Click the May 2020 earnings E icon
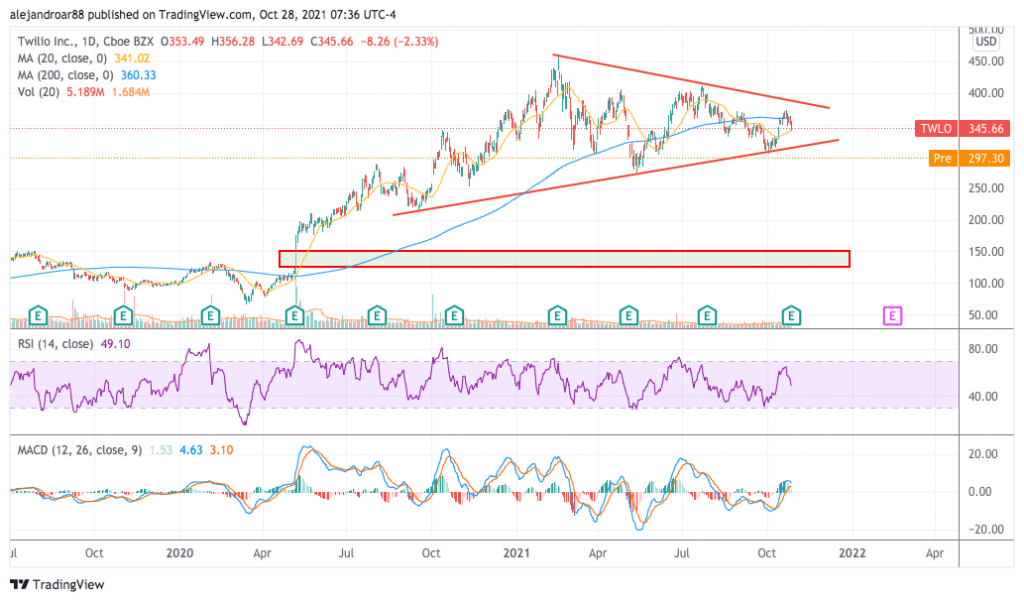The image size is (1024, 602). 295,316
